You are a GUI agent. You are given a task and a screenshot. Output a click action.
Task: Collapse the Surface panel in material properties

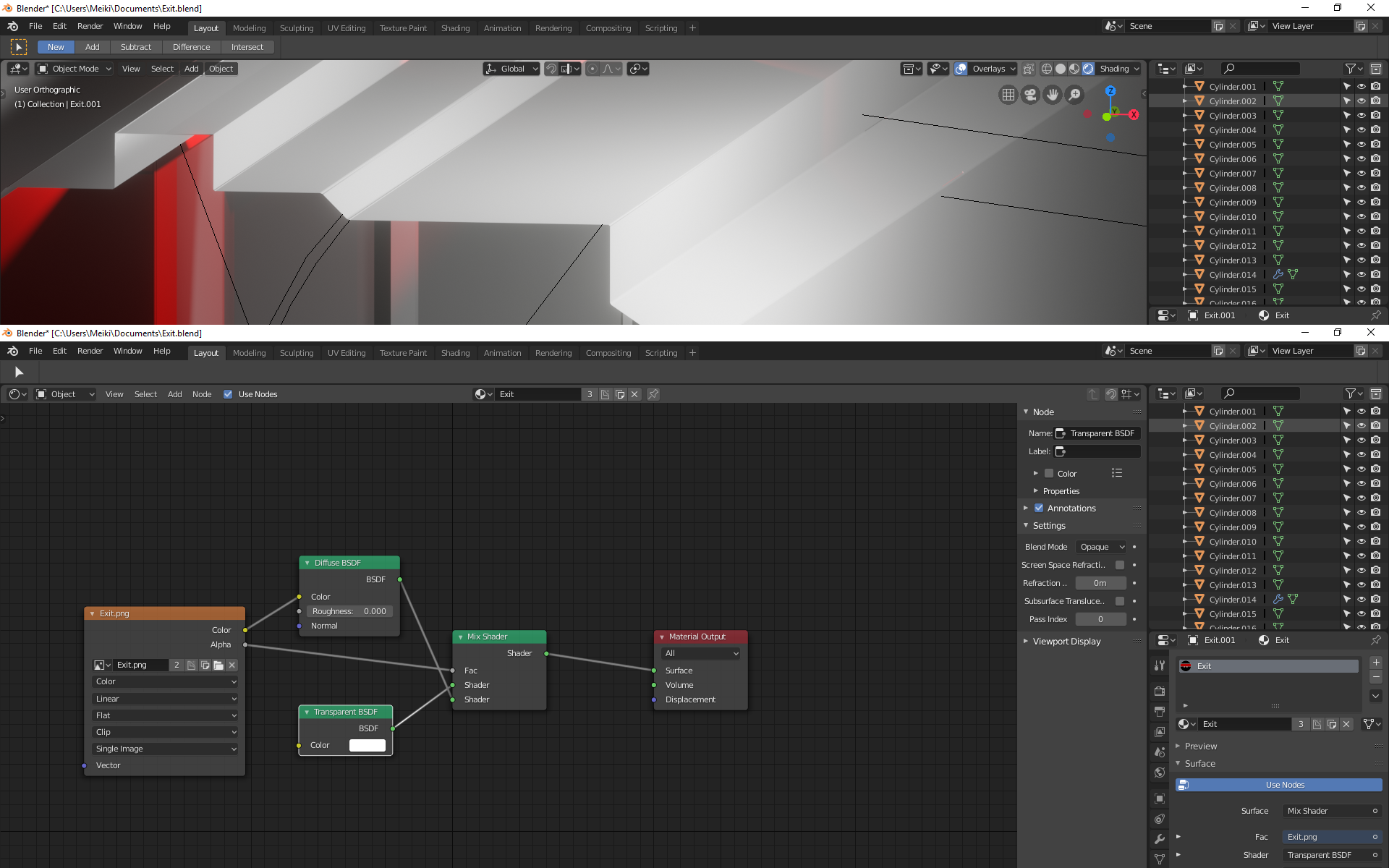coord(1178,763)
